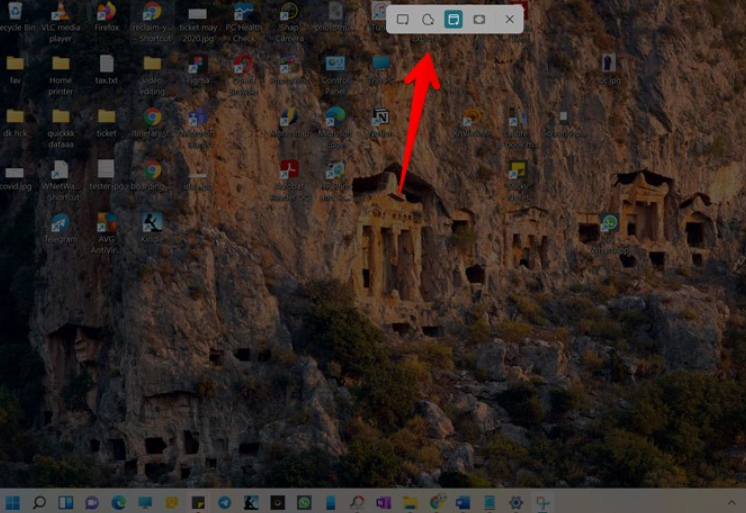Select the fav folder on desktop

pyautogui.click(x=15, y=70)
